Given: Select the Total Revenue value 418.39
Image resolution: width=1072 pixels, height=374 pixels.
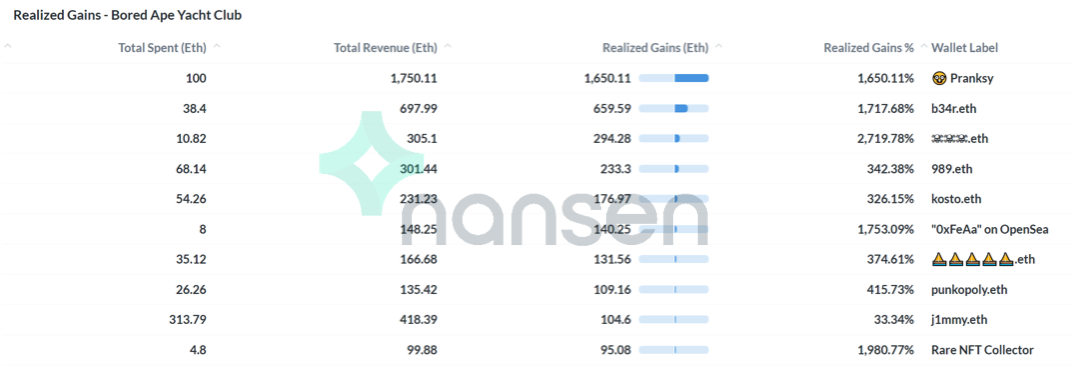Looking at the screenshot, I should (419, 320).
